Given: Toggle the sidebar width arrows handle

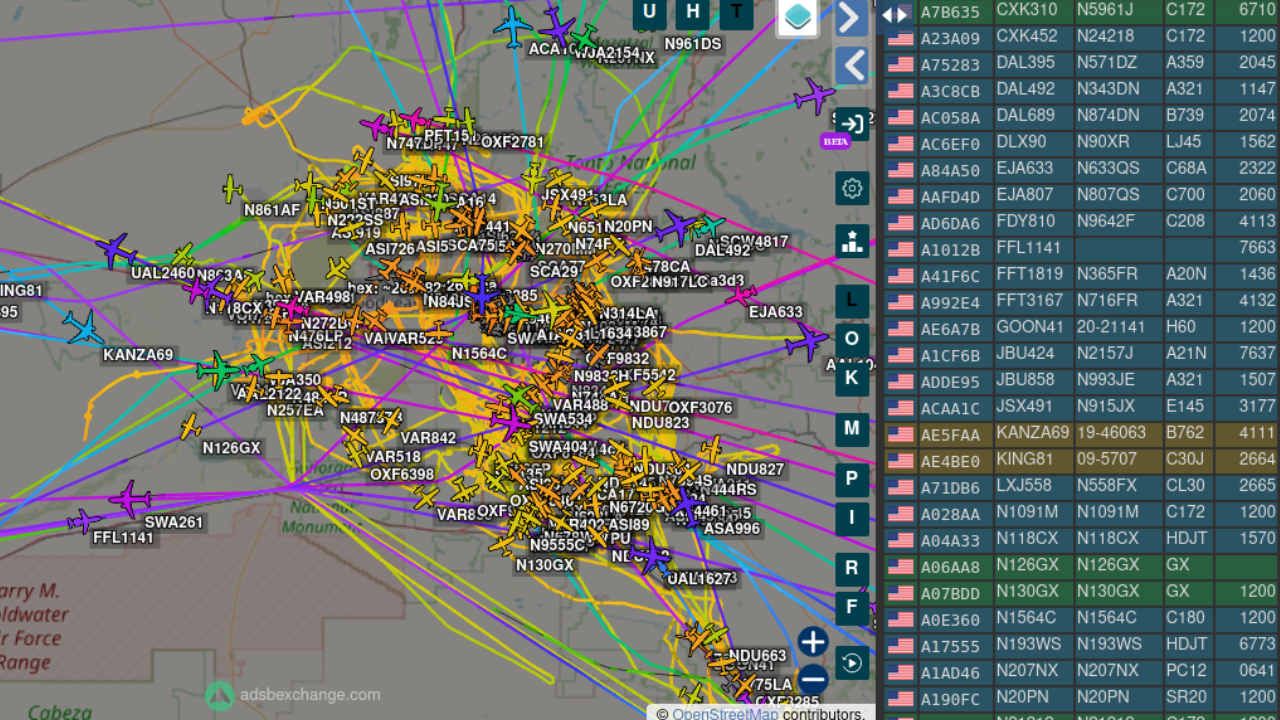Looking at the screenshot, I should [x=895, y=14].
